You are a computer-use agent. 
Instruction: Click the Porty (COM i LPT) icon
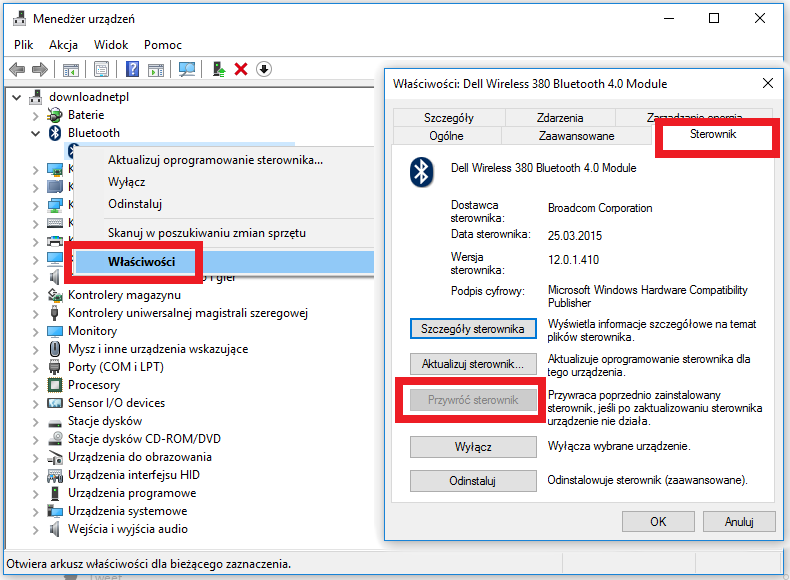point(54,367)
